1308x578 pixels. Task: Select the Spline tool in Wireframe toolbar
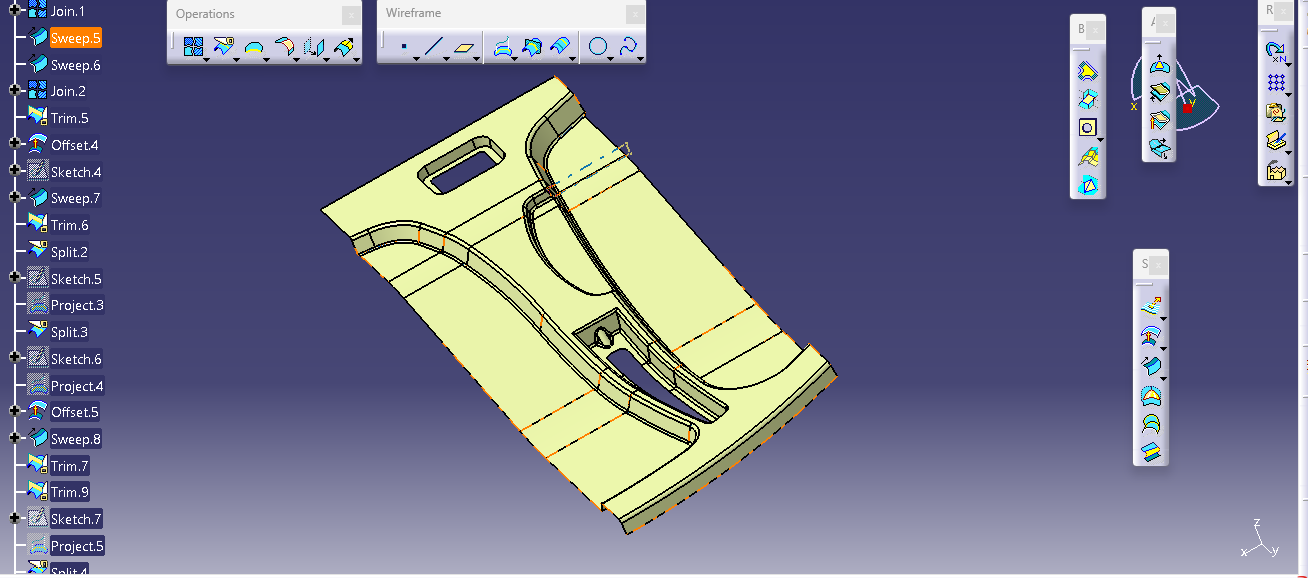[x=628, y=46]
